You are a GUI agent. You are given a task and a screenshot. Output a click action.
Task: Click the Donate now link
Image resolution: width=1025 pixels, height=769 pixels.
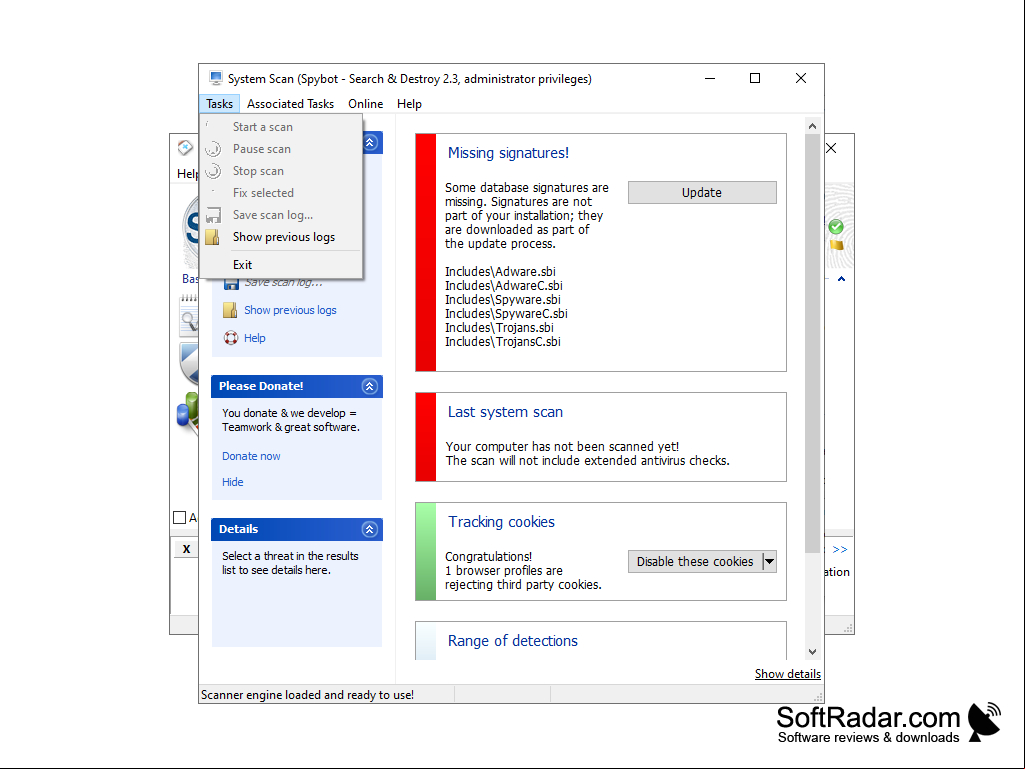[x=251, y=456]
